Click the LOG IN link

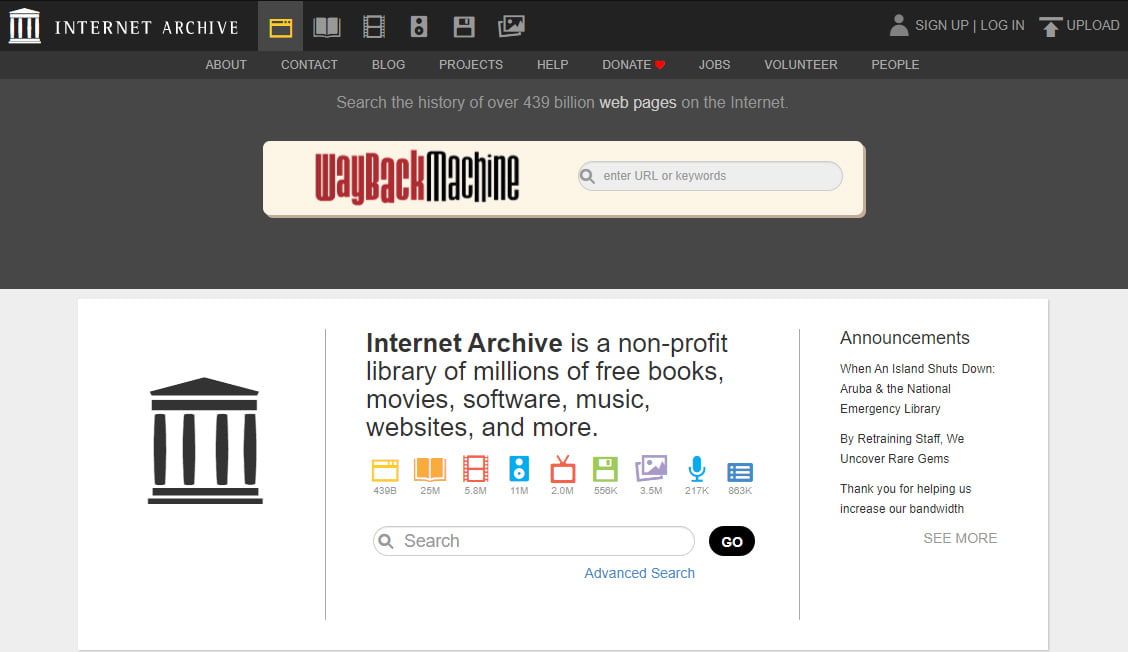1002,25
